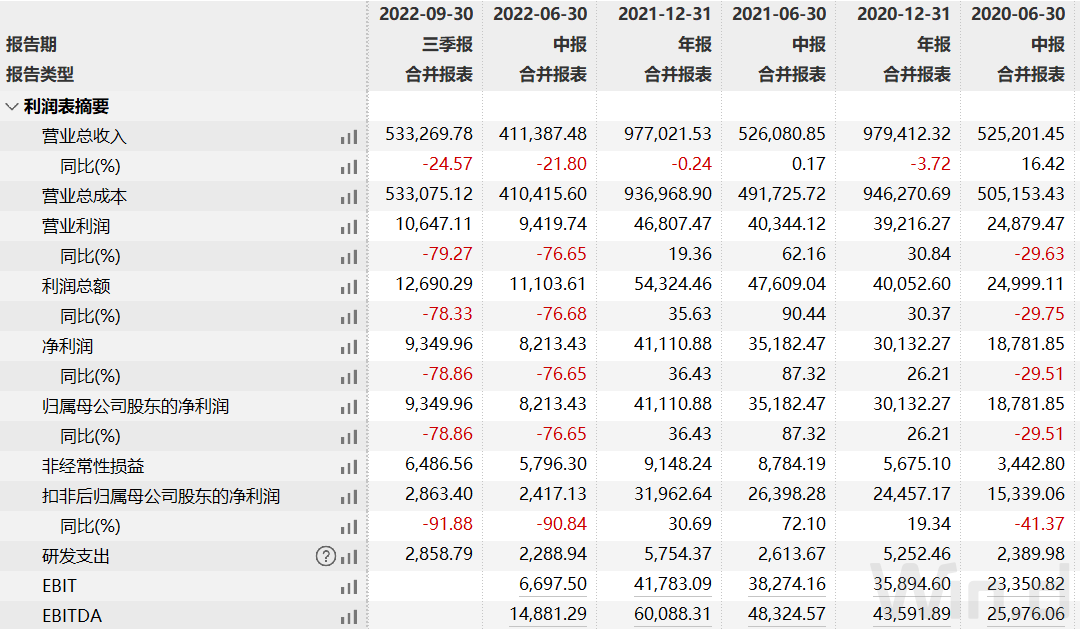Click the 净利润 row label

coord(67,346)
